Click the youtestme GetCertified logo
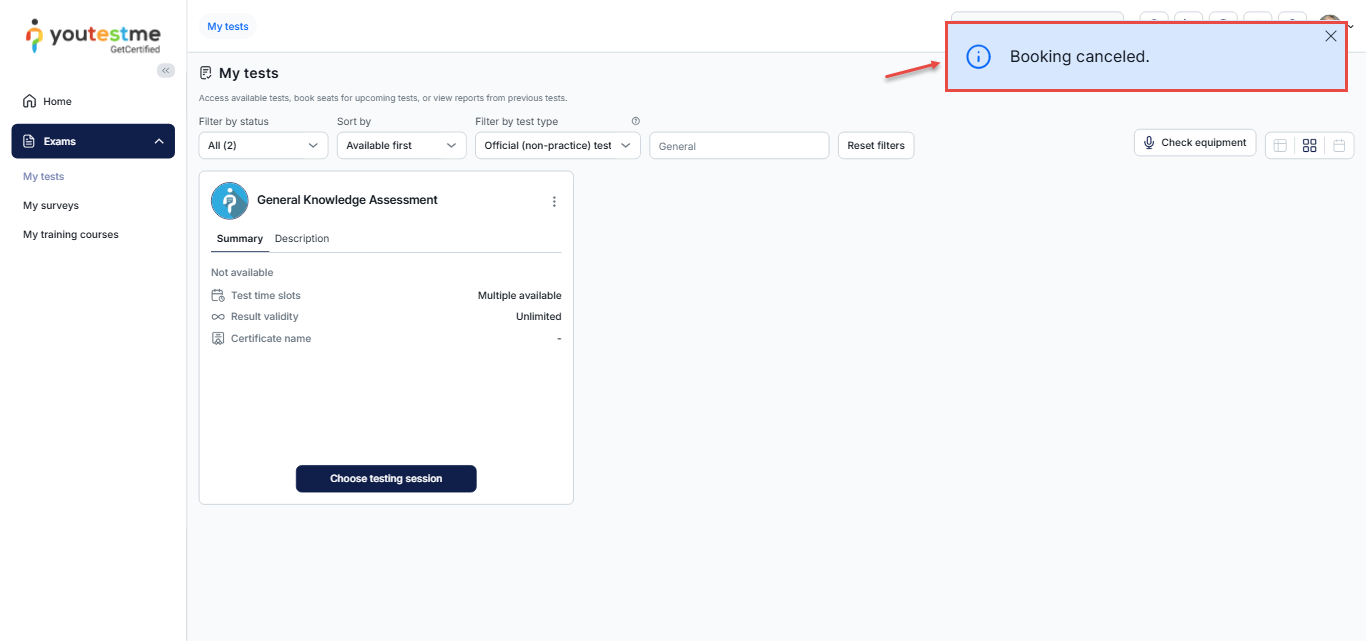This screenshot has height=641, width=1366. (x=93, y=36)
